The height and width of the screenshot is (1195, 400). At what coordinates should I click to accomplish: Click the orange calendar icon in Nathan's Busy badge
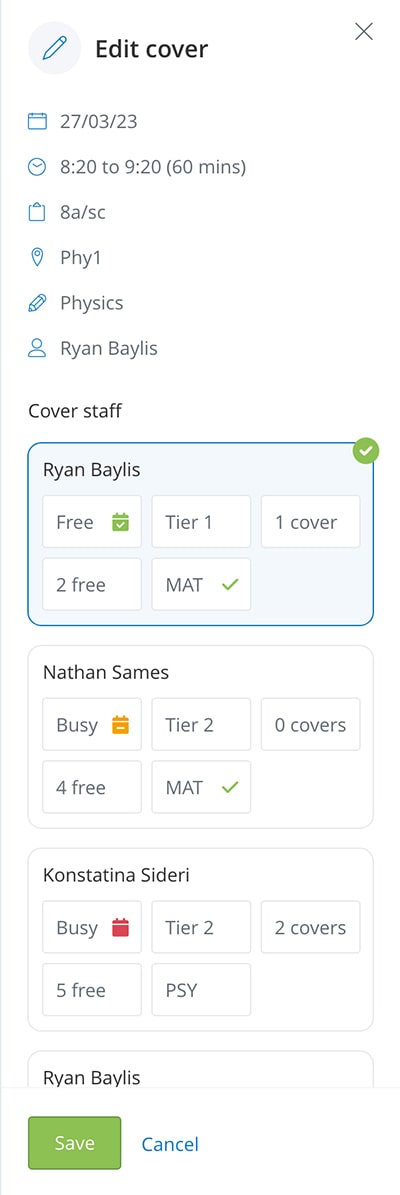point(120,725)
